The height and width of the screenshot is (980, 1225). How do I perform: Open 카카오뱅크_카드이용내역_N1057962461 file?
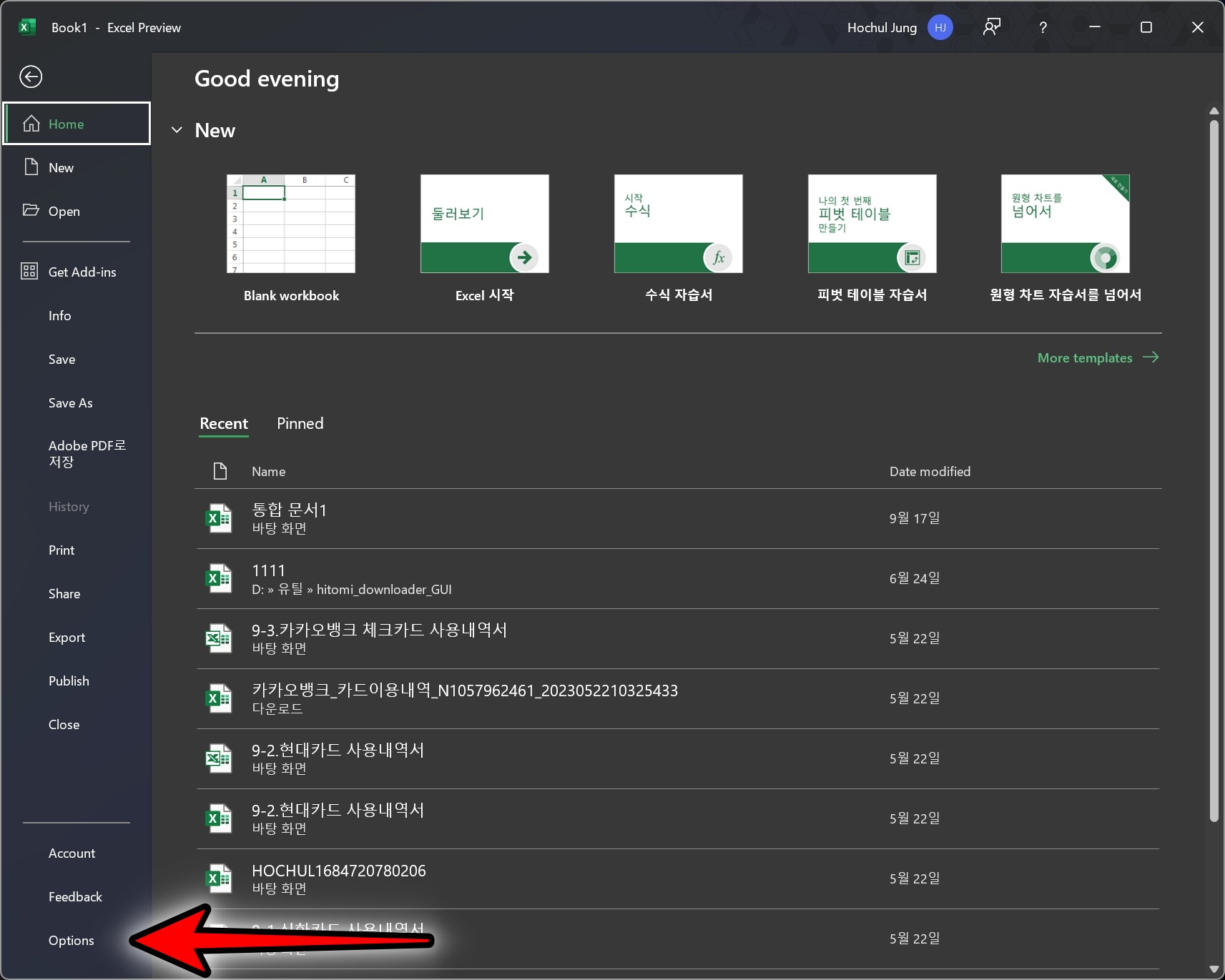tap(678, 698)
